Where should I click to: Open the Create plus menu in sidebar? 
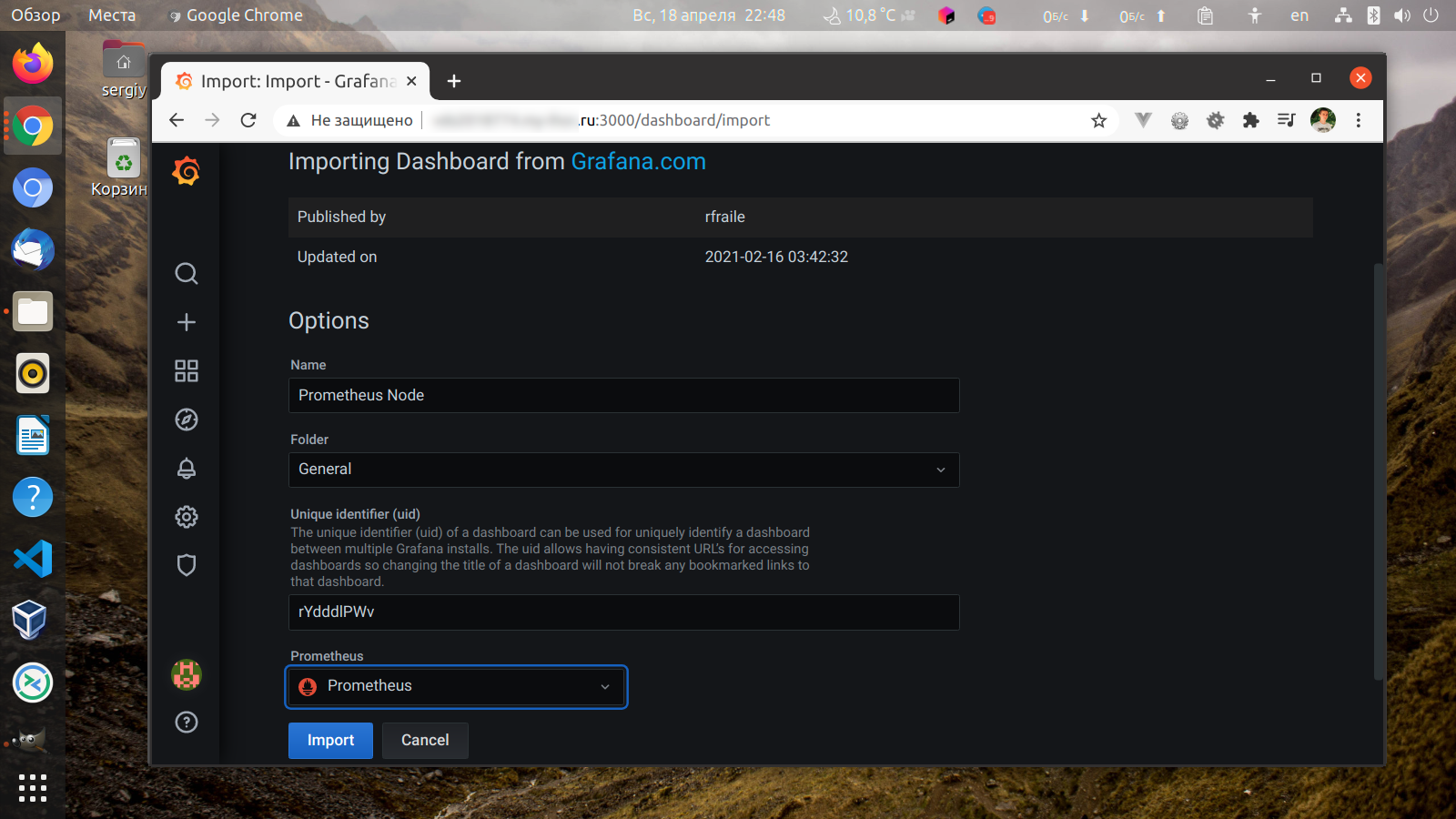tap(187, 322)
